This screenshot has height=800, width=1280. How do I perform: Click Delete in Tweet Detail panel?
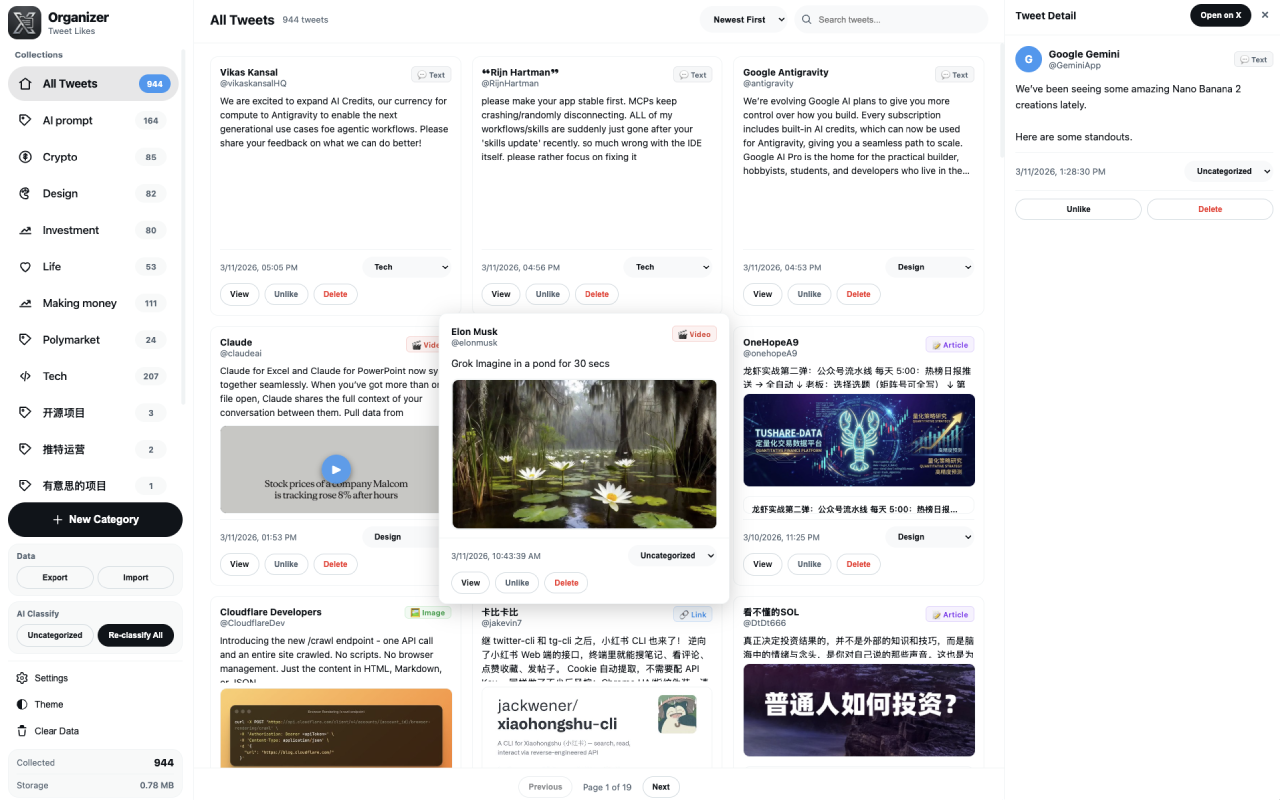[1210, 209]
